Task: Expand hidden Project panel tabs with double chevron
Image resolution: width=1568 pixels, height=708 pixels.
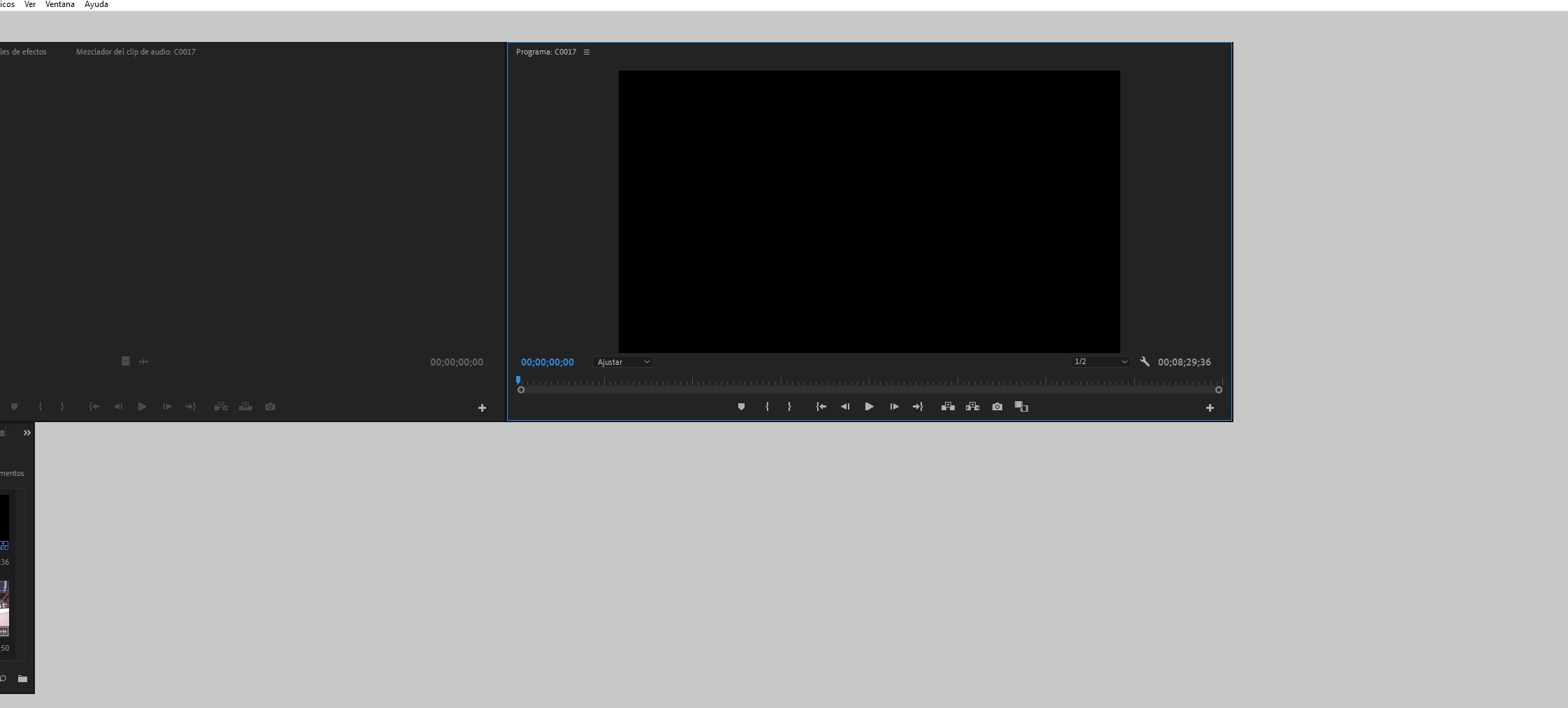Action: tap(27, 433)
